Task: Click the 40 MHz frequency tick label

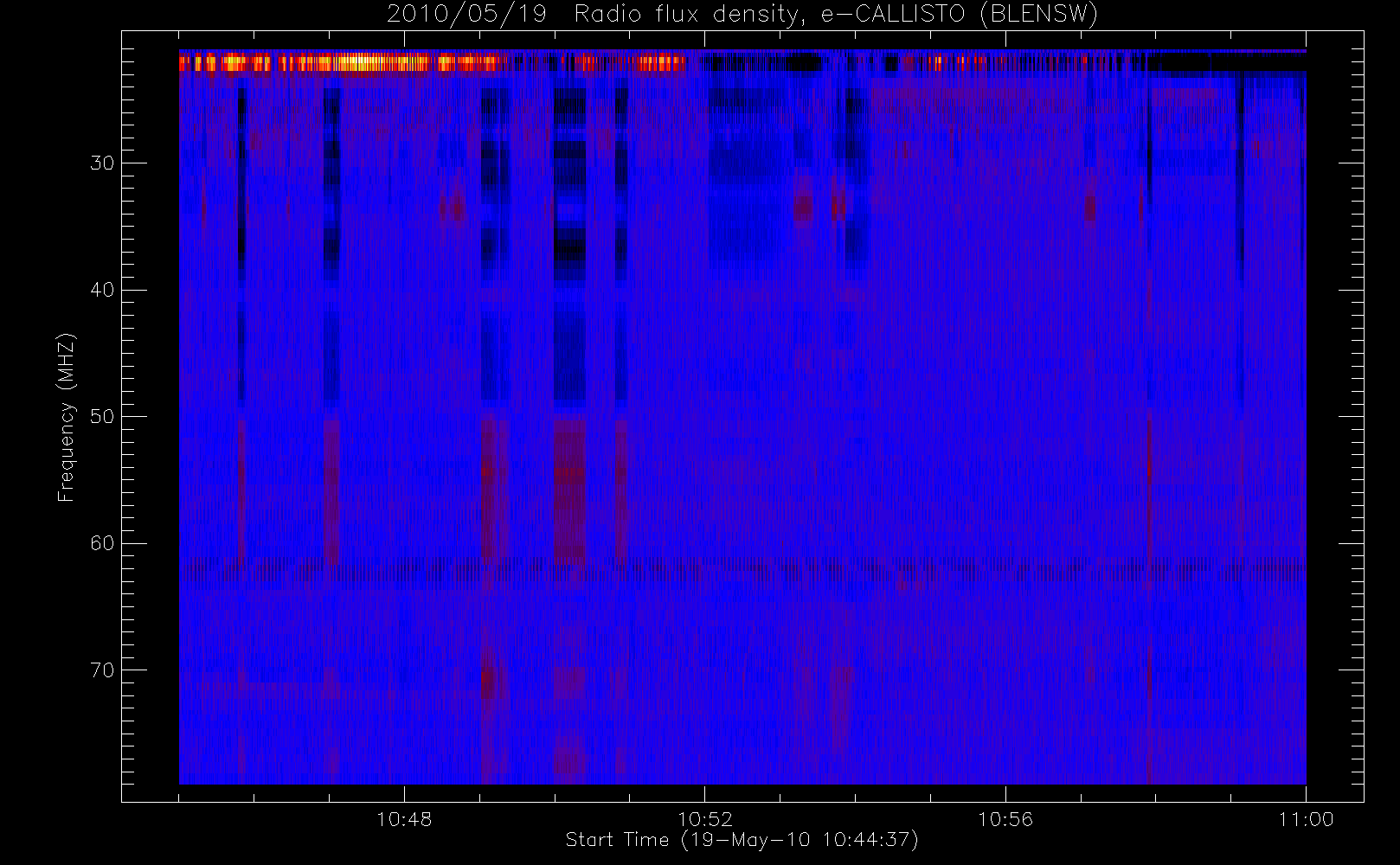Action: pos(102,290)
